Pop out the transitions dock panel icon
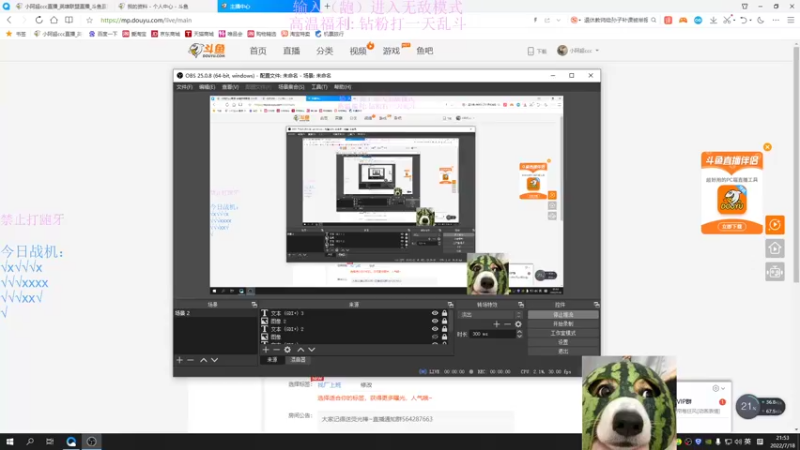 (521, 305)
